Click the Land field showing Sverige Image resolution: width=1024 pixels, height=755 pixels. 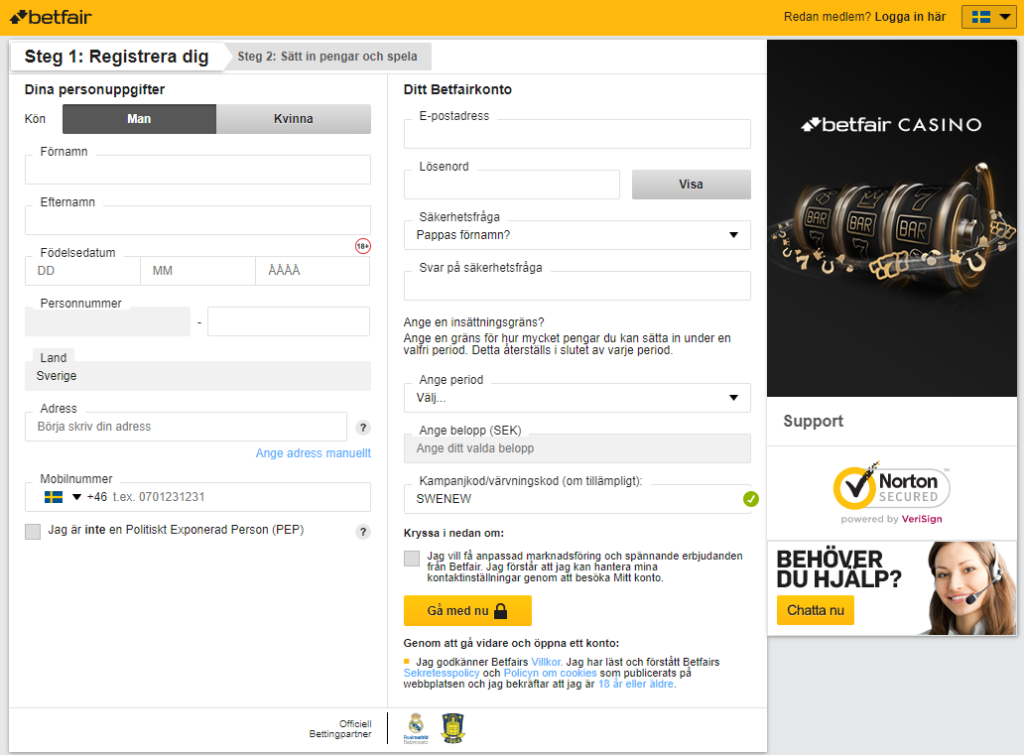pos(198,376)
